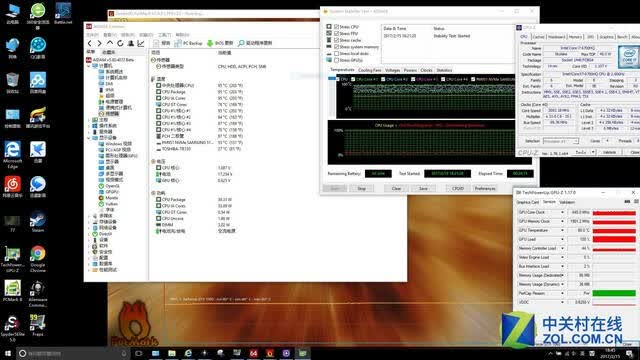The image size is (640, 360).
Task: Click the Preferences button
Action: pos(485,189)
